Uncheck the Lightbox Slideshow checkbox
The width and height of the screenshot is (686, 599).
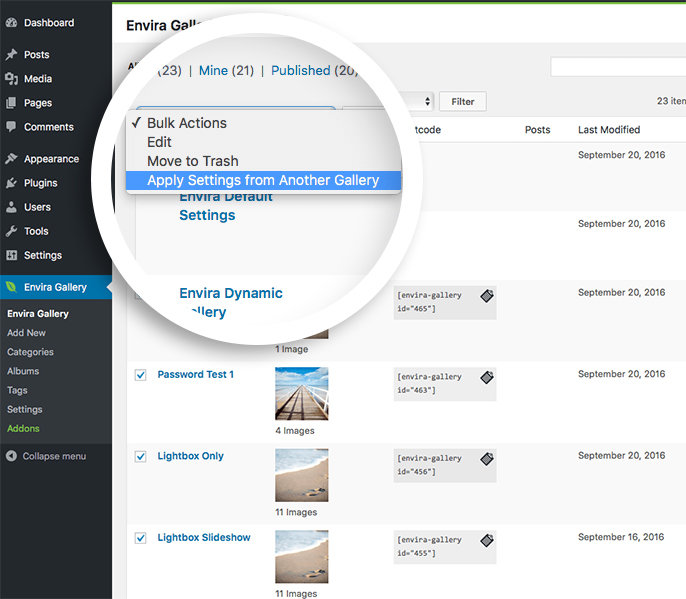pos(140,538)
